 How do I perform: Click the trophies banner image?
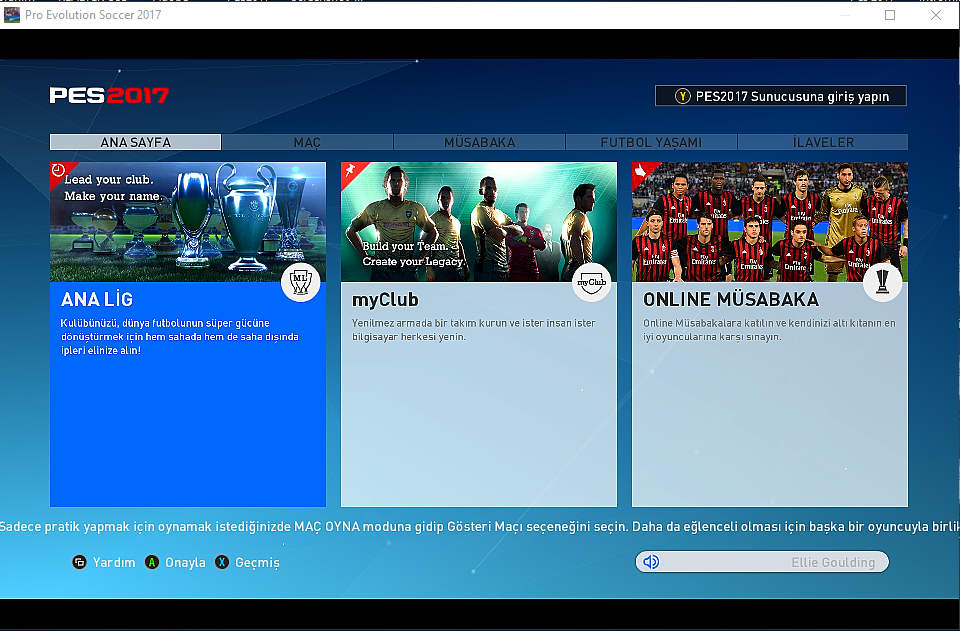[187, 222]
